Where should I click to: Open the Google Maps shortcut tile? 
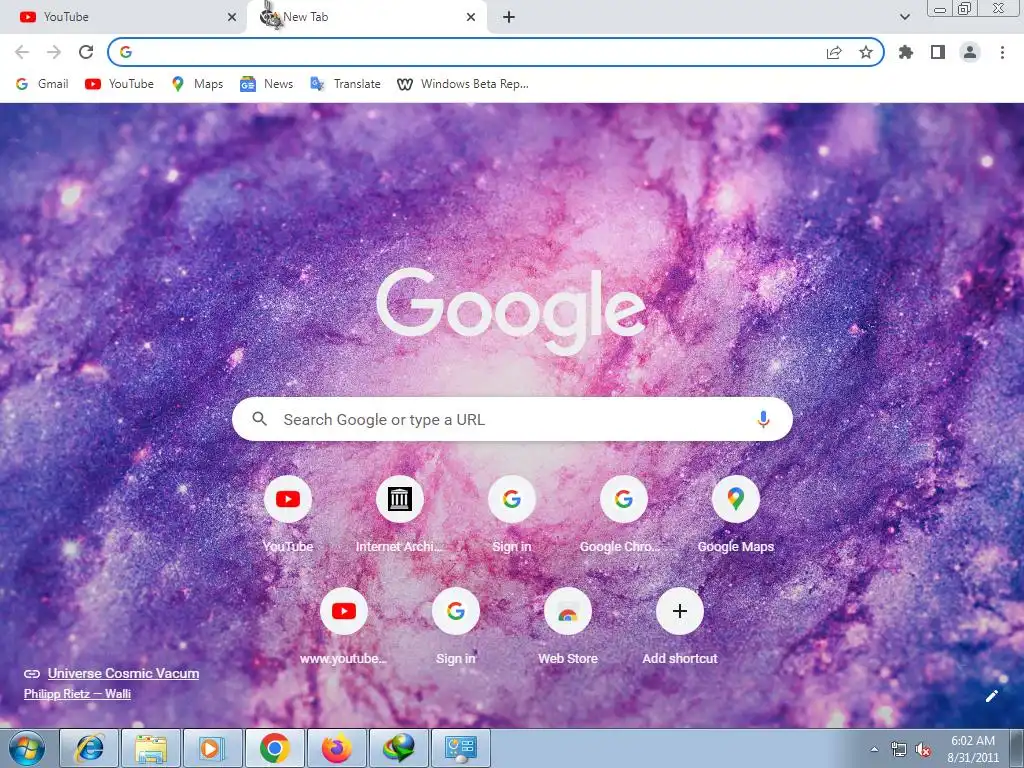735,515
